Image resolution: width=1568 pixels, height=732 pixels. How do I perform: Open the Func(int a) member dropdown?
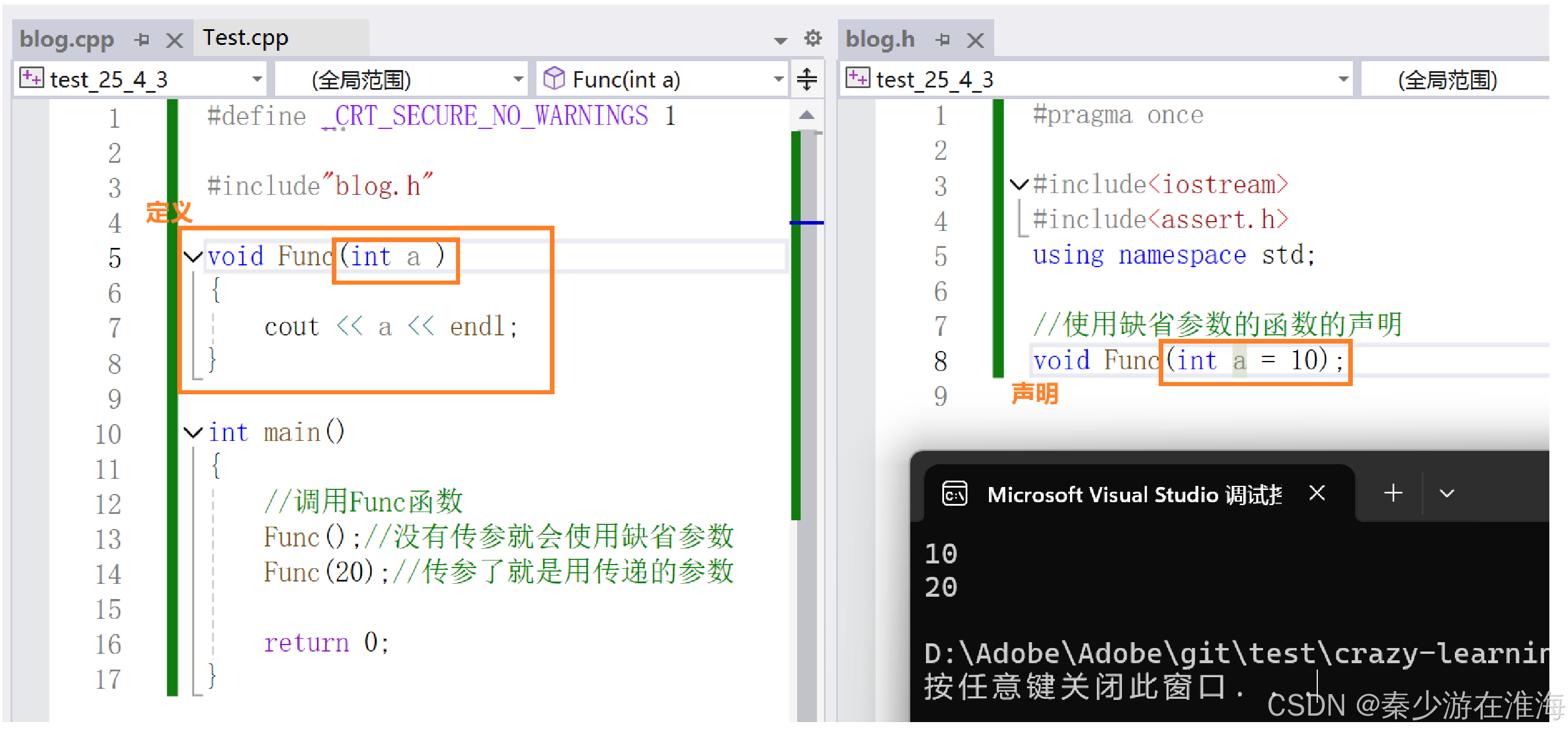(778, 79)
